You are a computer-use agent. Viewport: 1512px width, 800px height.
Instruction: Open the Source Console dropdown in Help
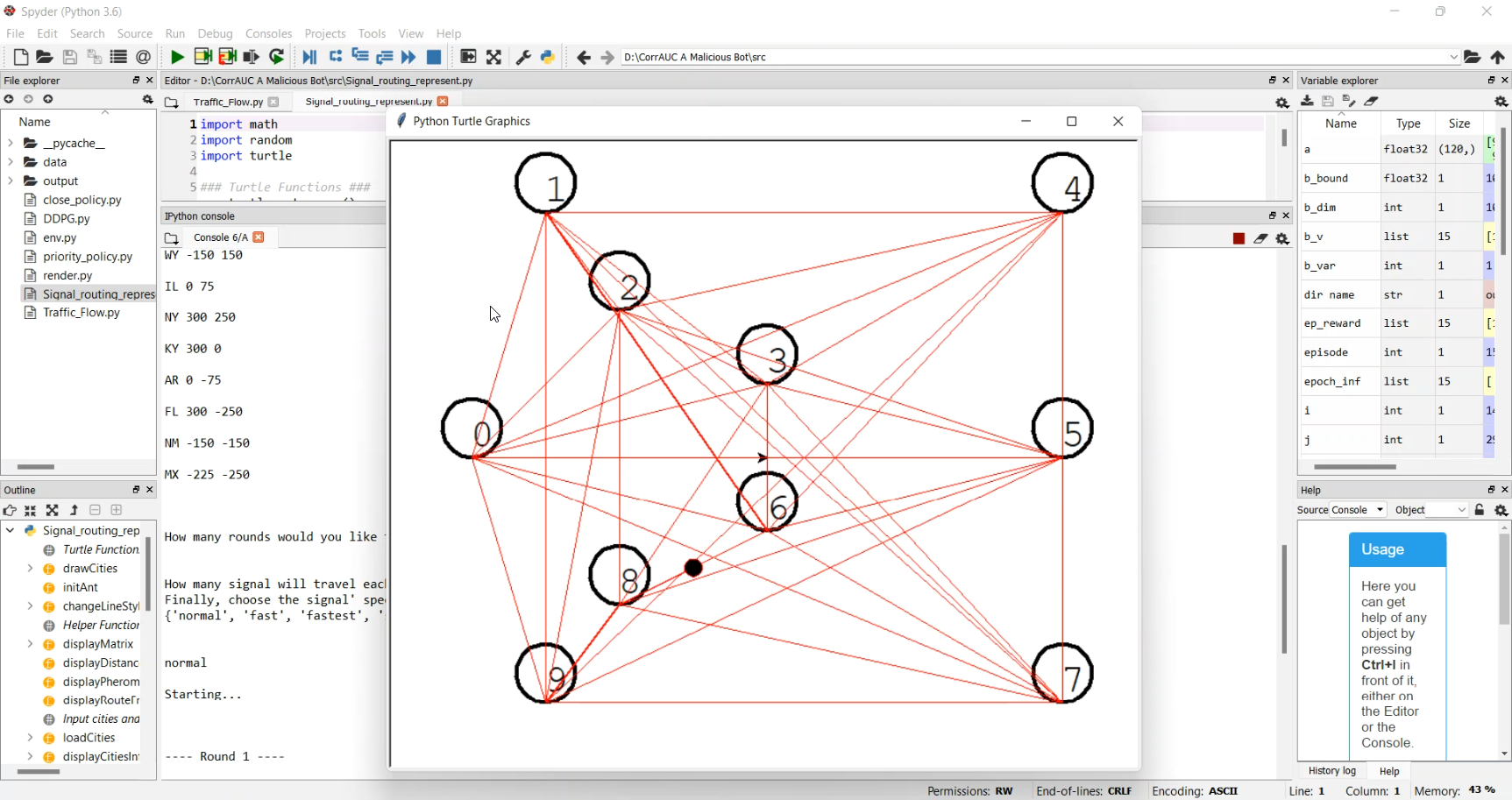coord(1359,510)
